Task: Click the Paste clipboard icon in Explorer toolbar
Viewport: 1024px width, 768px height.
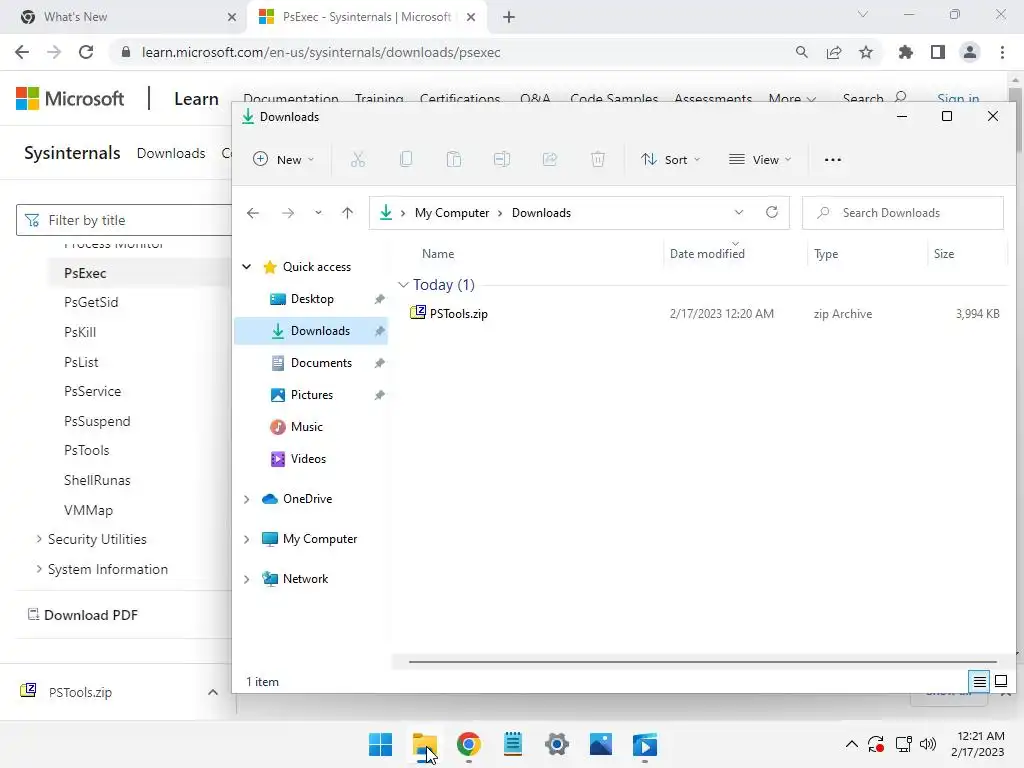Action: (454, 159)
